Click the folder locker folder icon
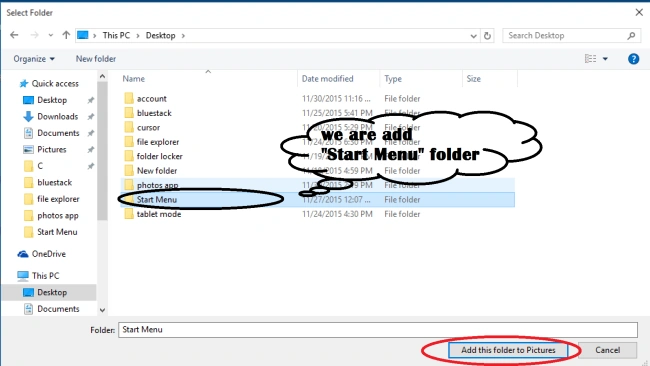This screenshot has width=650, height=366. 129,156
